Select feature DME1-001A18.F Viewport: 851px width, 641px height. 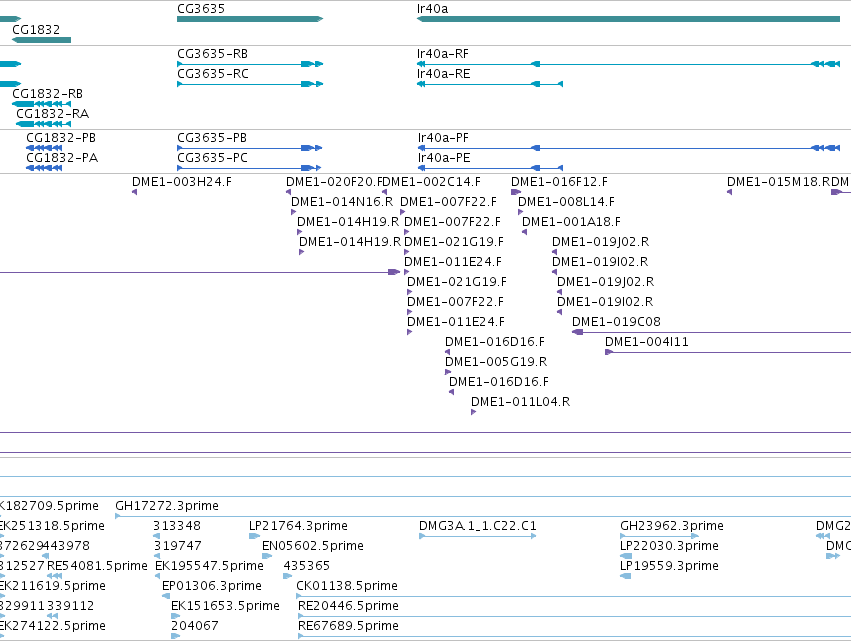571,222
